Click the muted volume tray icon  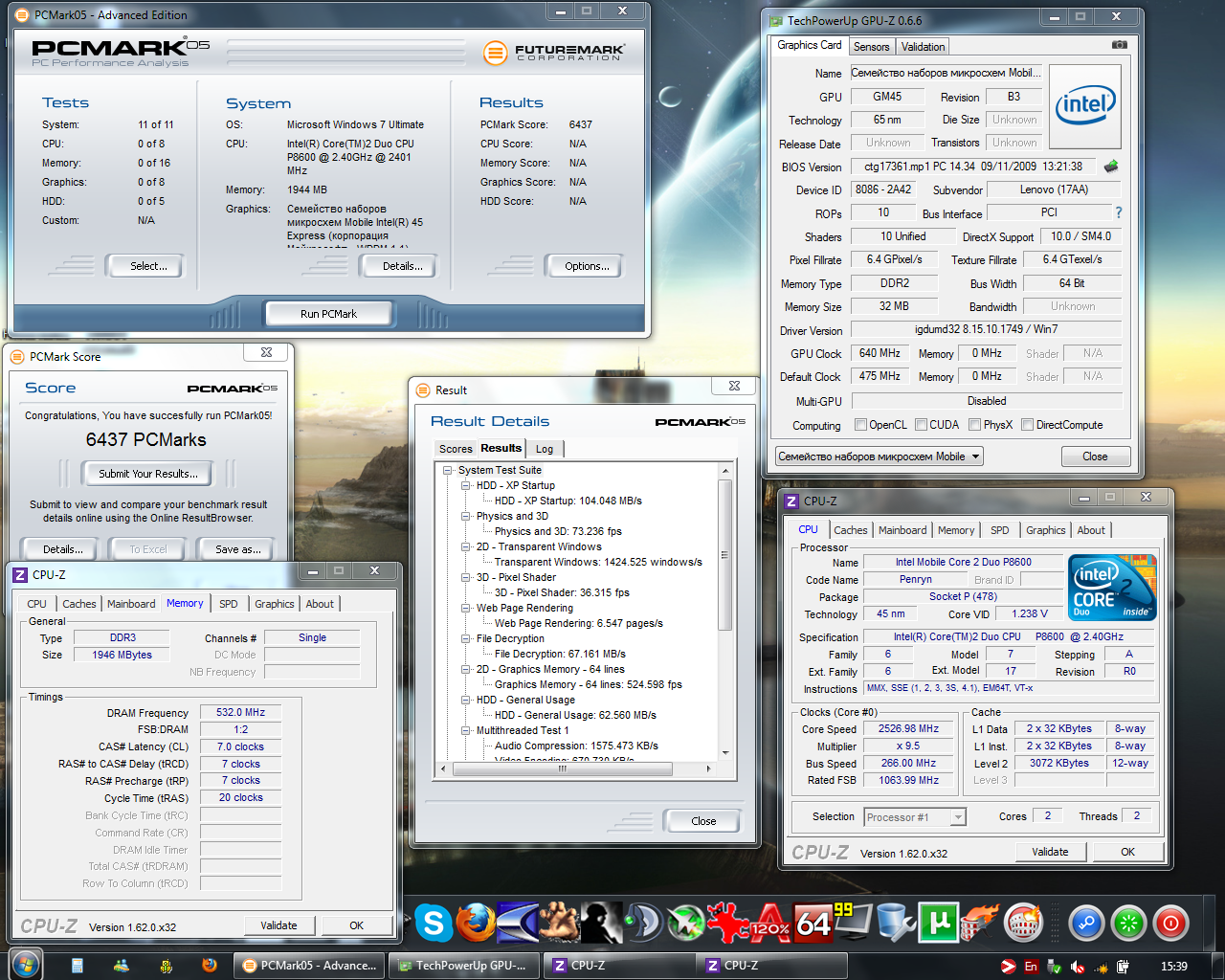[1078, 967]
